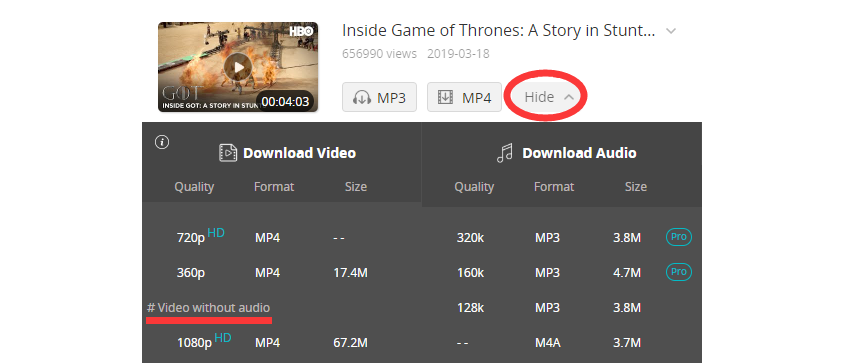Click the HD badge next to 720p

click(x=216, y=233)
